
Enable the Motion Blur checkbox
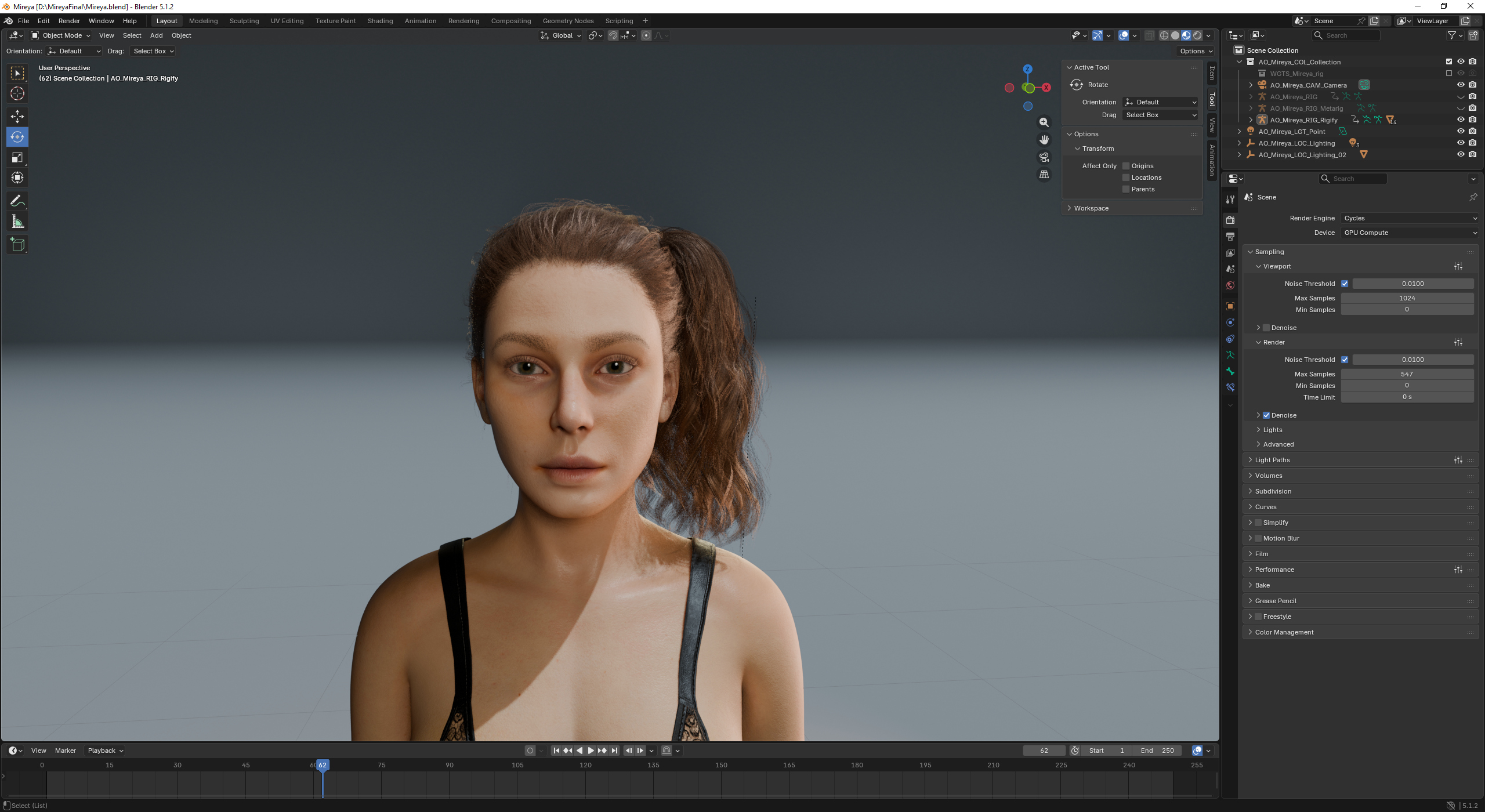click(1258, 538)
